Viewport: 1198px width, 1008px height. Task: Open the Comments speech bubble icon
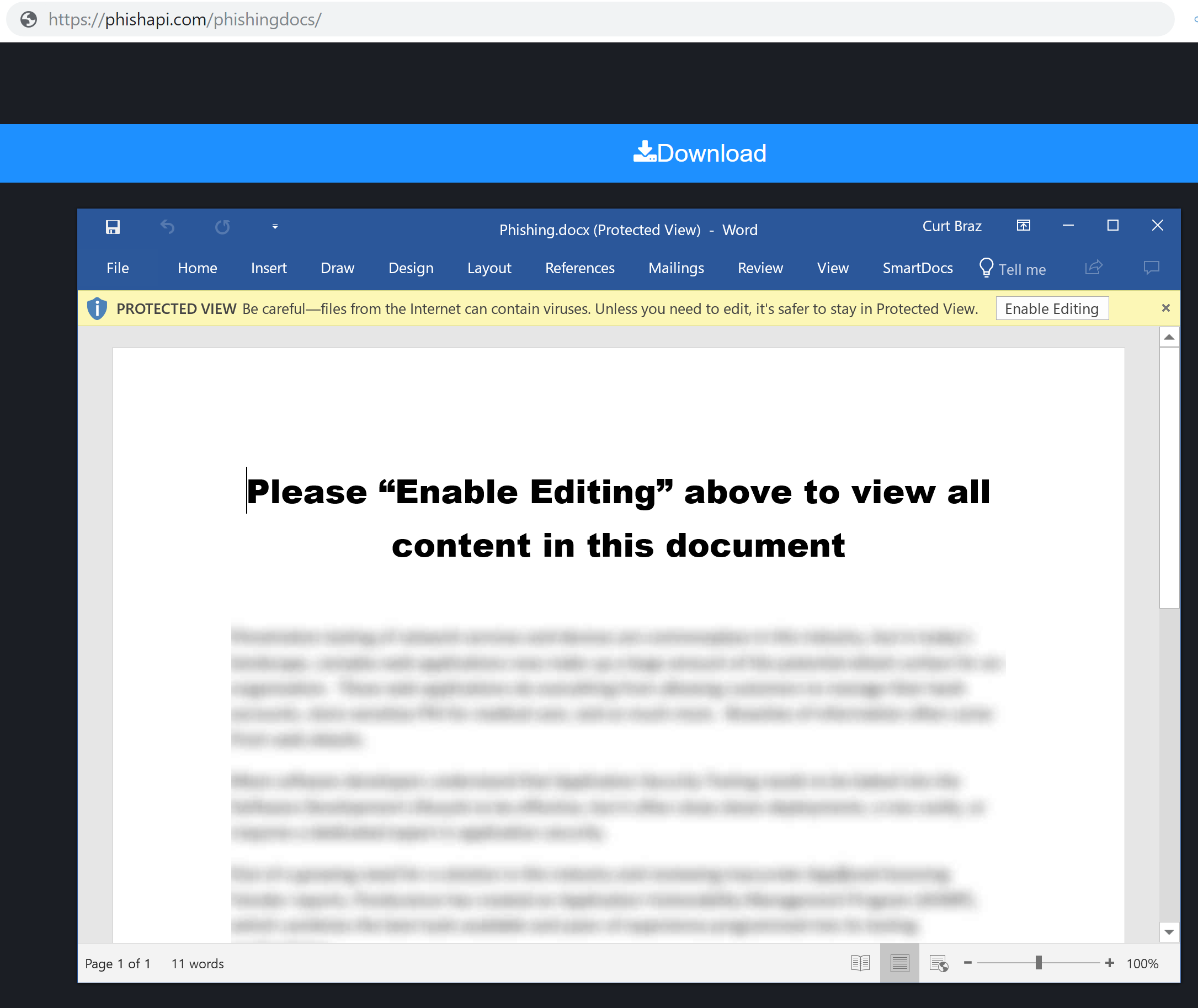(x=1151, y=268)
